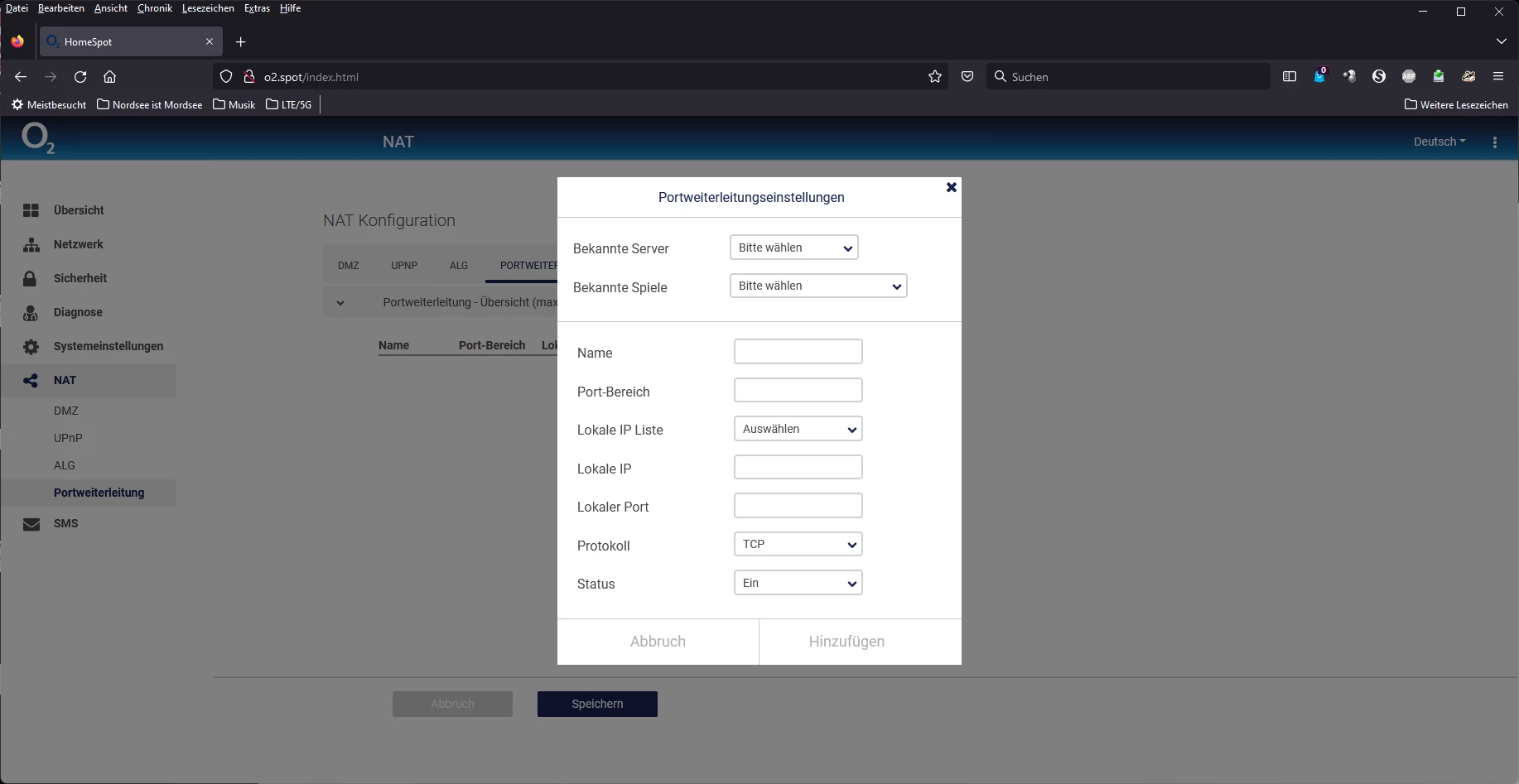Click the Pocket save icon
The height and width of the screenshot is (784, 1519).
[x=967, y=77]
